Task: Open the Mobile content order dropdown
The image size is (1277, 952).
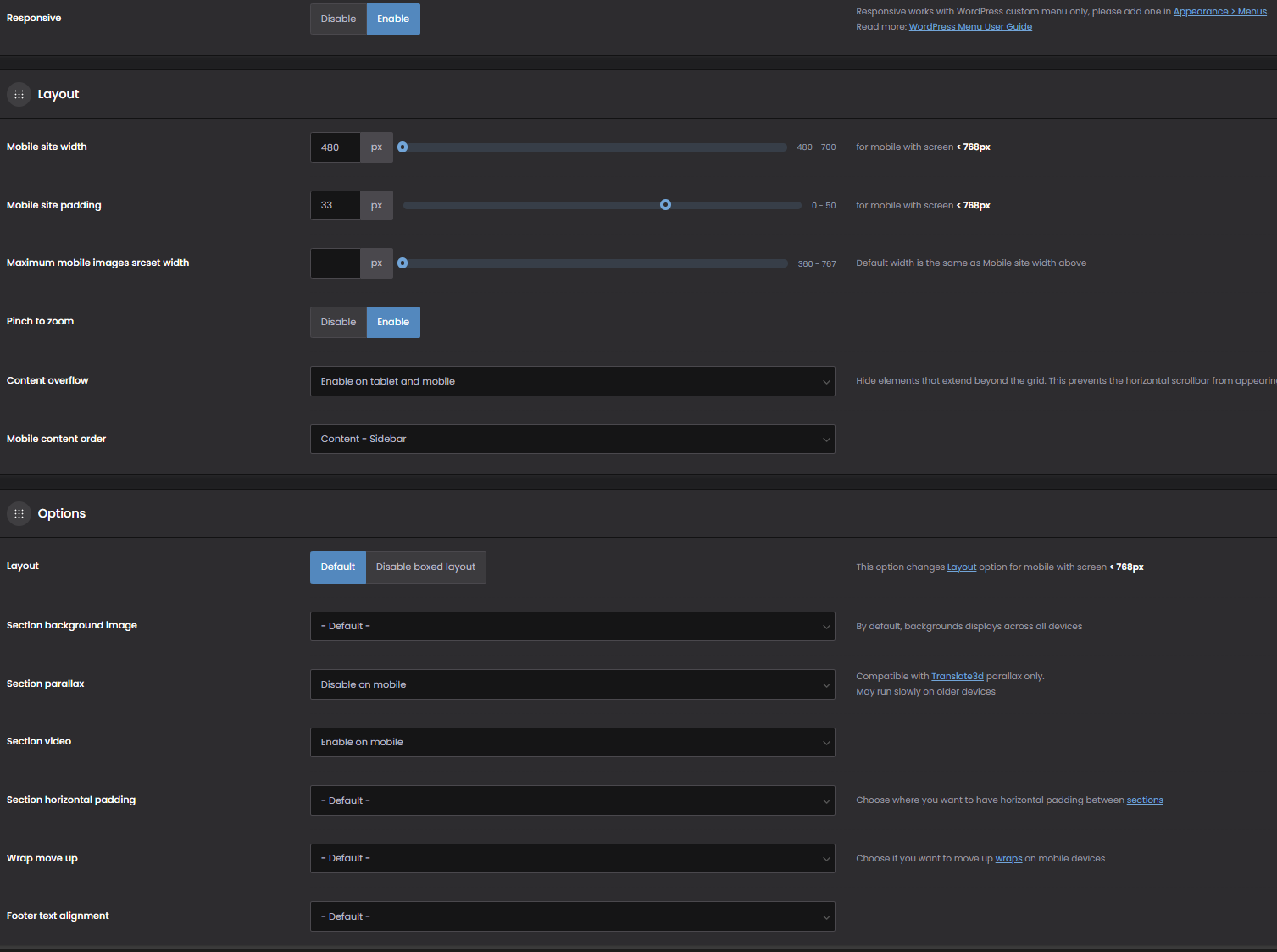Action: coord(573,439)
